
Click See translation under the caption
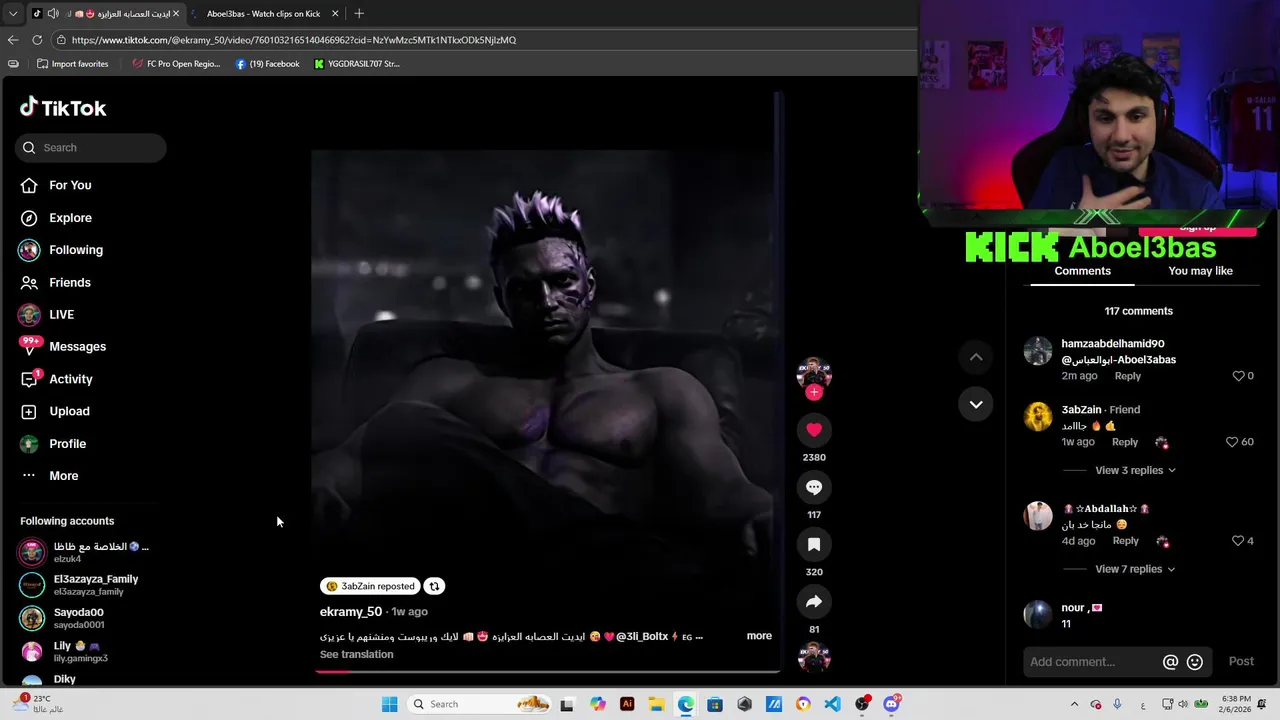tap(356, 654)
